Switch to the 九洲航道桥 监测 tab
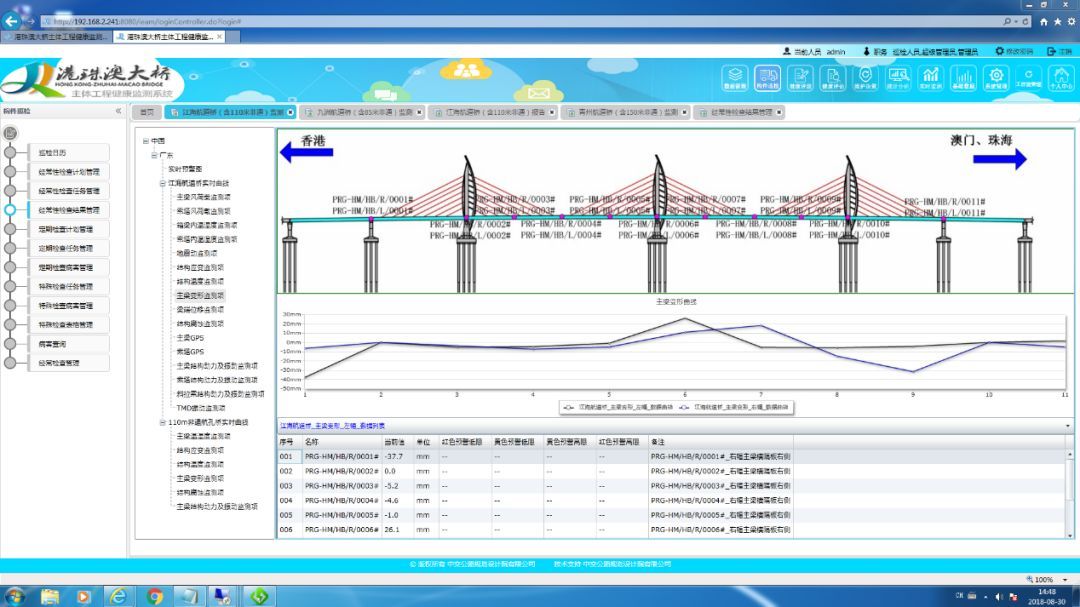This screenshot has height=607, width=1080. pos(360,112)
